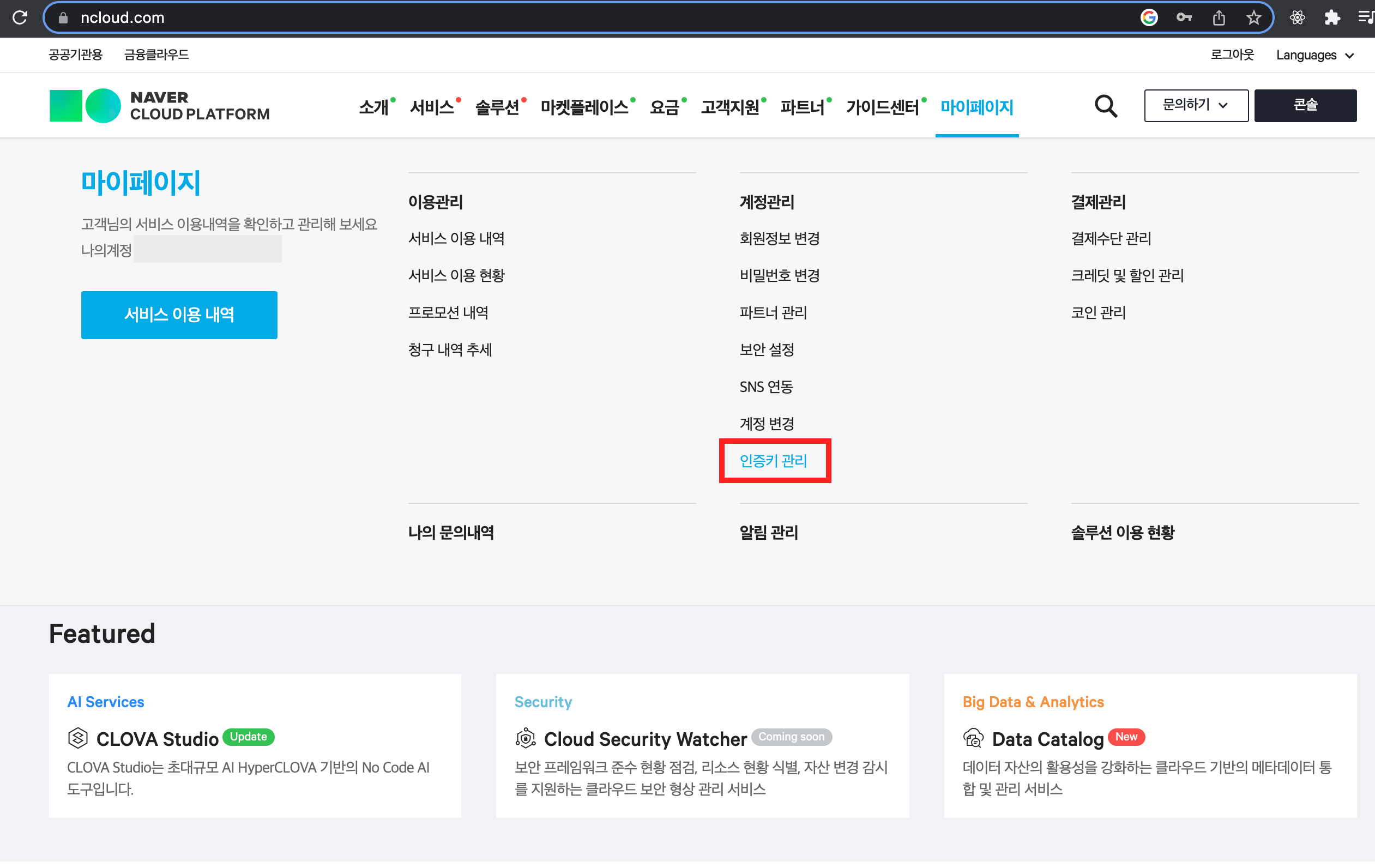Click the CLOVA Studio hexagon icon
1375x868 pixels.
[x=77, y=738]
